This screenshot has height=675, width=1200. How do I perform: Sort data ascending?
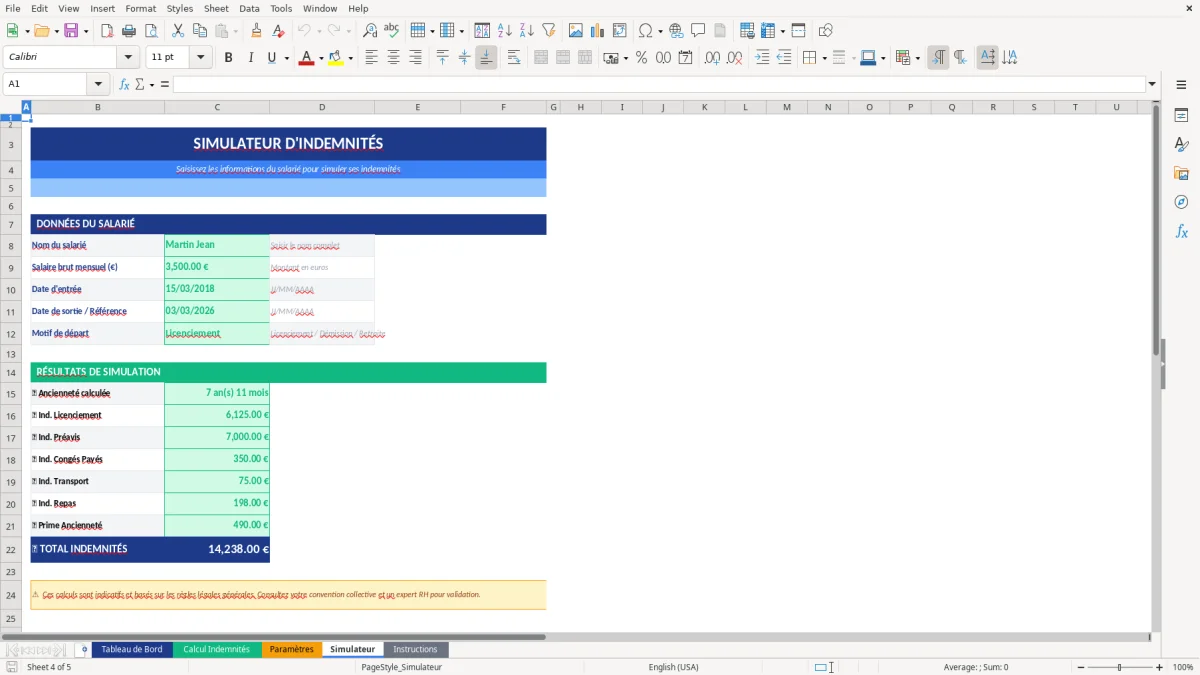pyautogui.click(x=505, y=30)
